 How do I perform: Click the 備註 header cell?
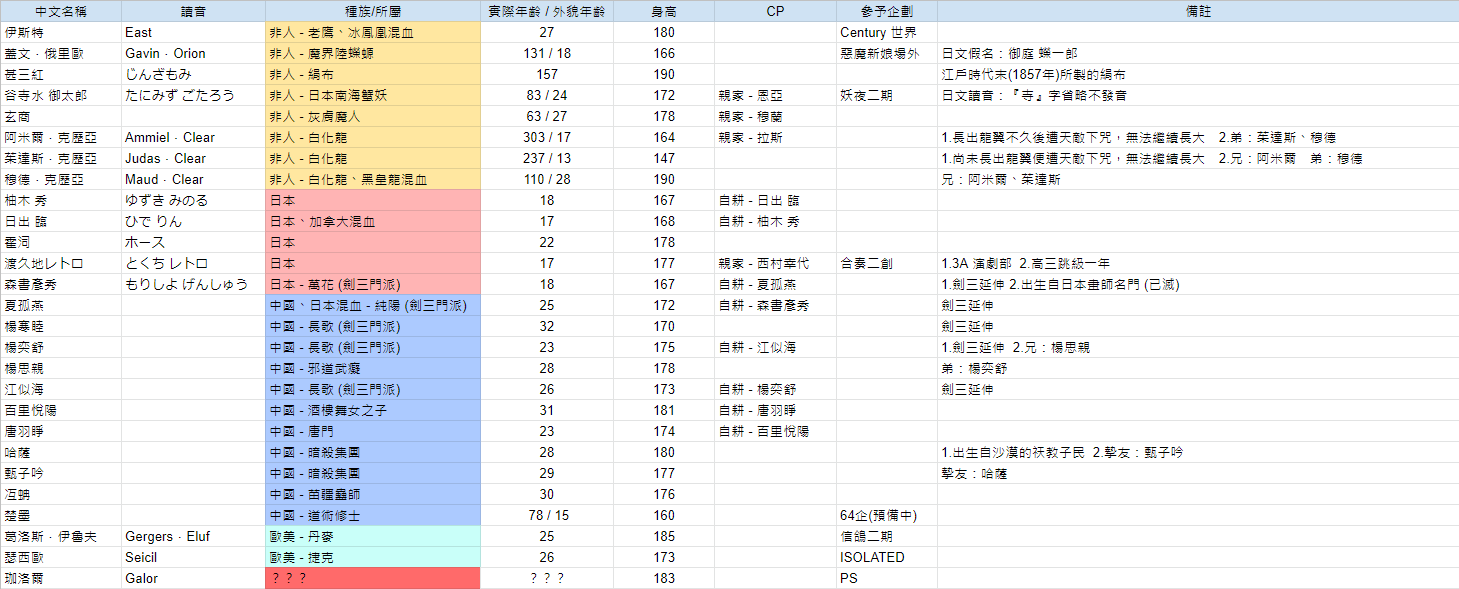1198,12
